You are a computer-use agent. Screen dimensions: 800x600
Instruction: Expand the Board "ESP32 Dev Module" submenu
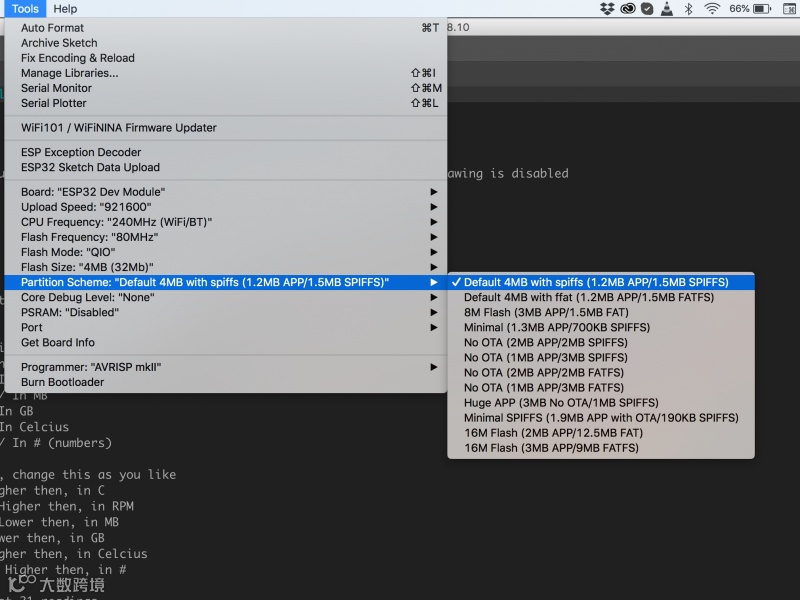click(226, 192)
